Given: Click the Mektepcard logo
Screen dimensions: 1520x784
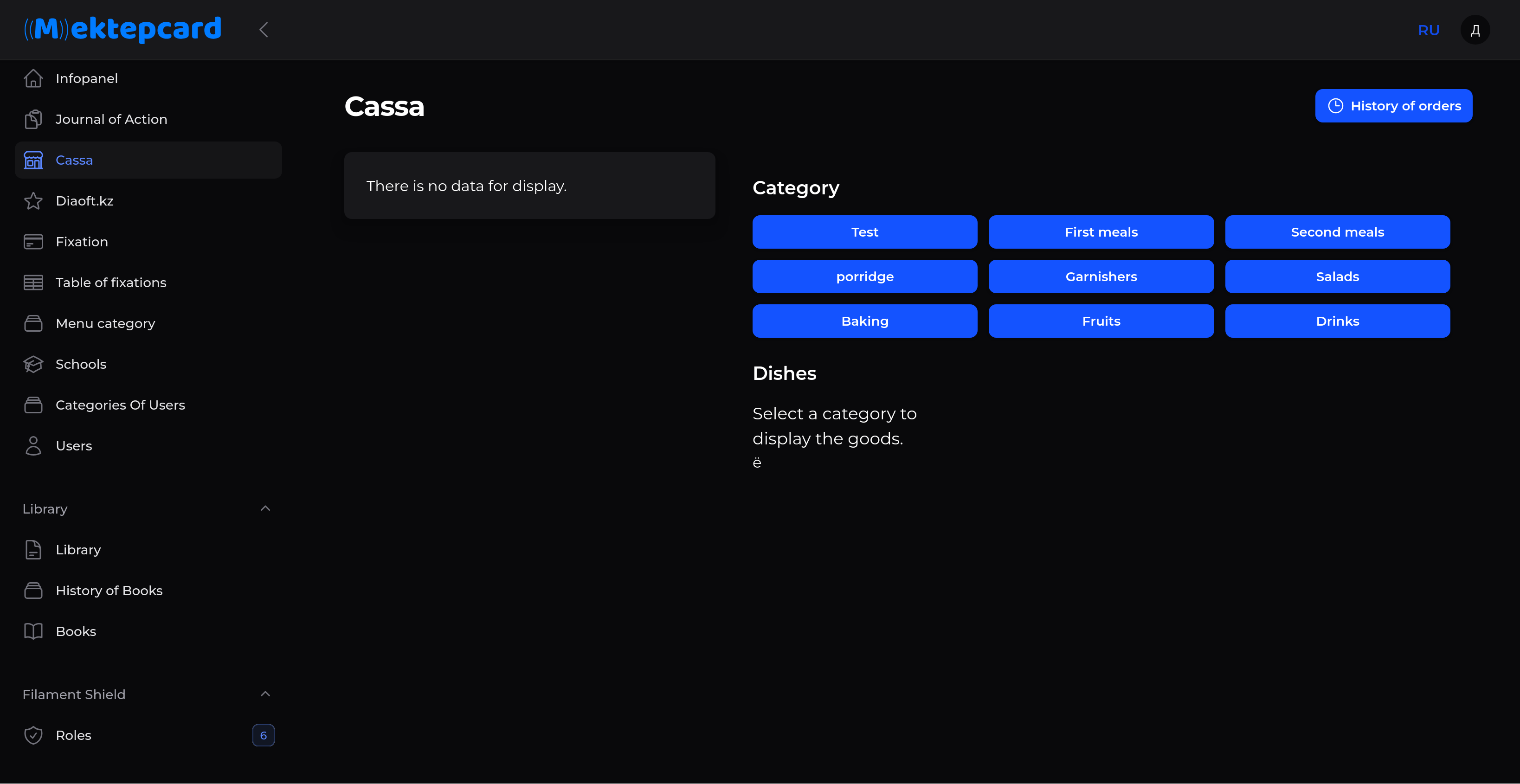Looking at the screenshot, I should [x=123, y=29].
